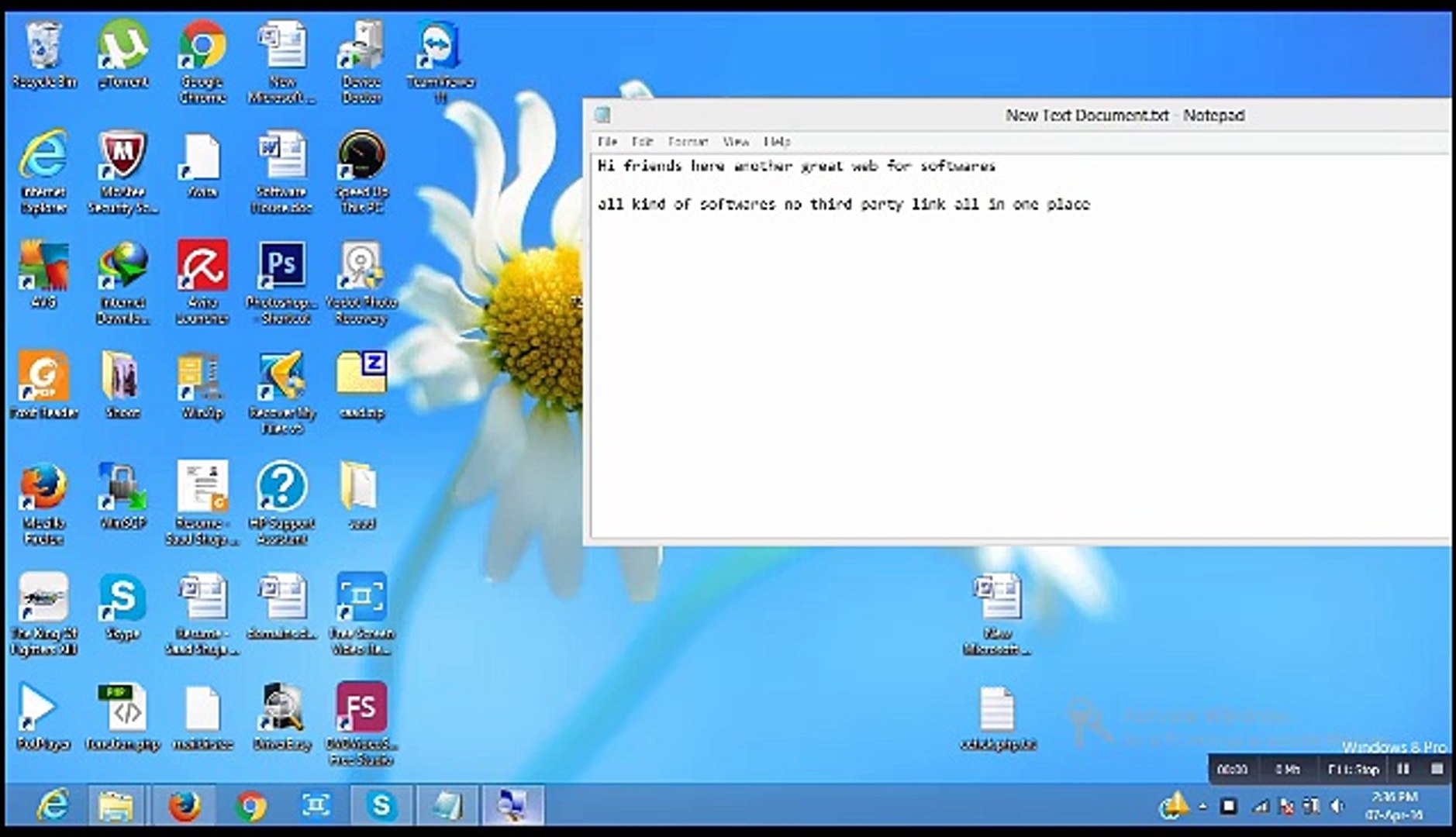Switch to Firefox in the taskbar
The width and height of the screenshot is (1456, 837).
coord(184,806)
